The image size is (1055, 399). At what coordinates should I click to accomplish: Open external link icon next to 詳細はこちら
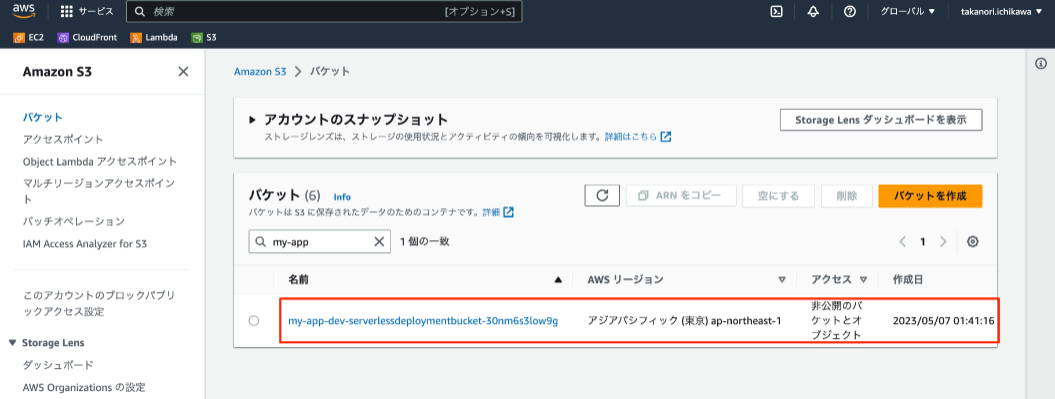[665, 137]
